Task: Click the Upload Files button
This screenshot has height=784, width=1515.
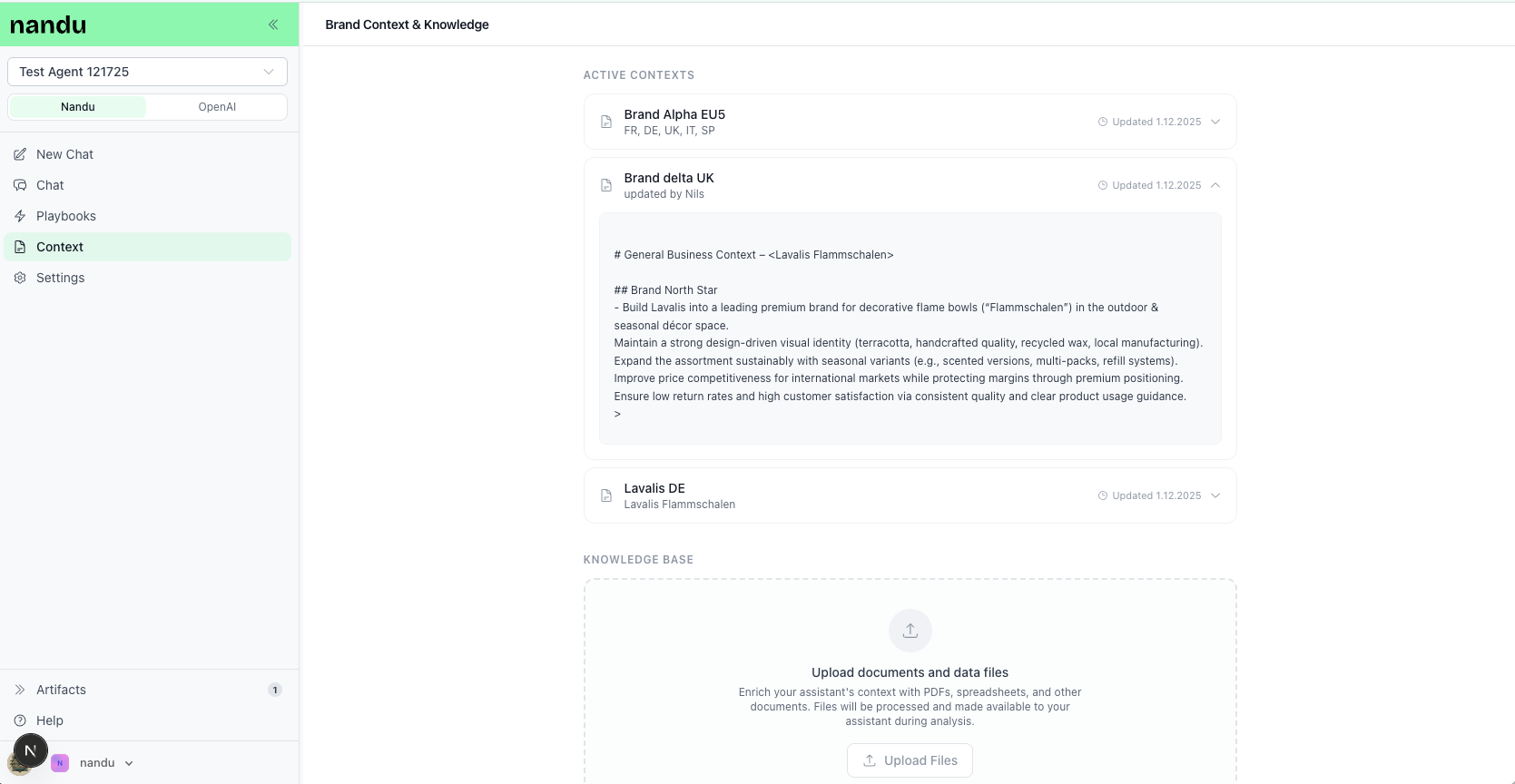Action: coord(910,760)
